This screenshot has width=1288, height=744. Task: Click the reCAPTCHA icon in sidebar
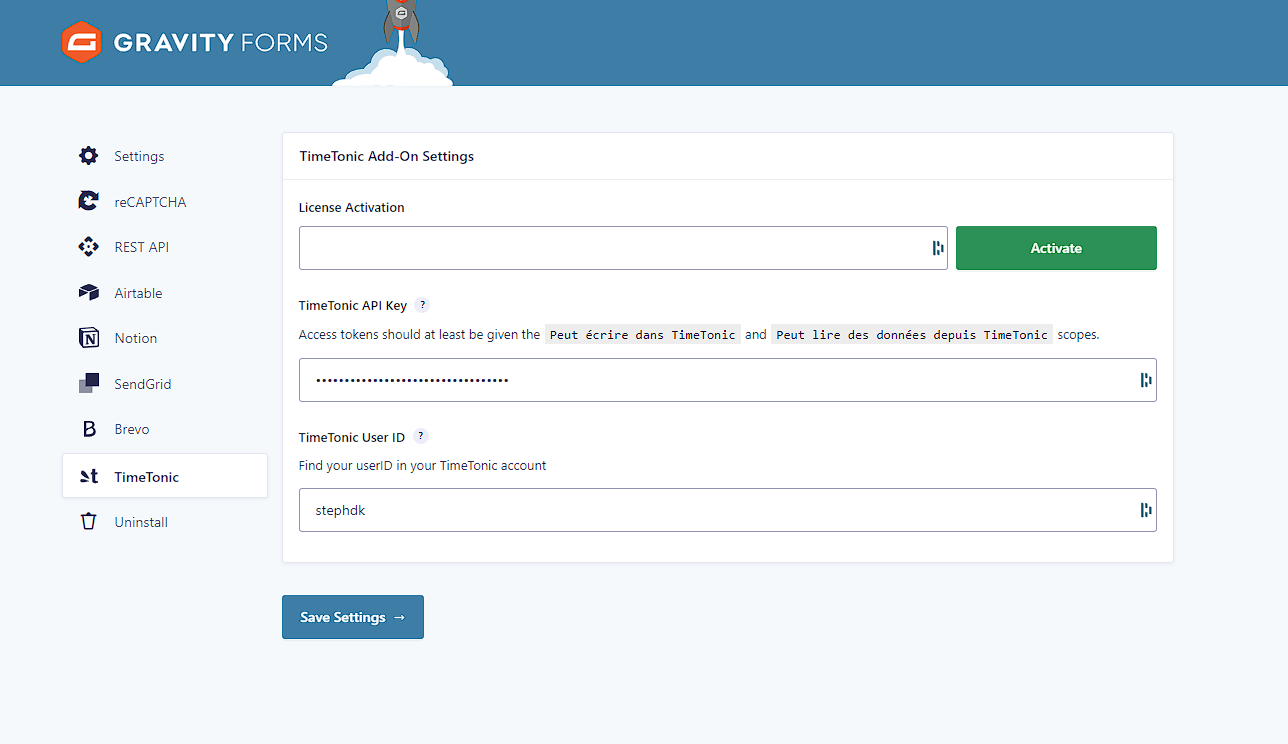pos(89,201)
